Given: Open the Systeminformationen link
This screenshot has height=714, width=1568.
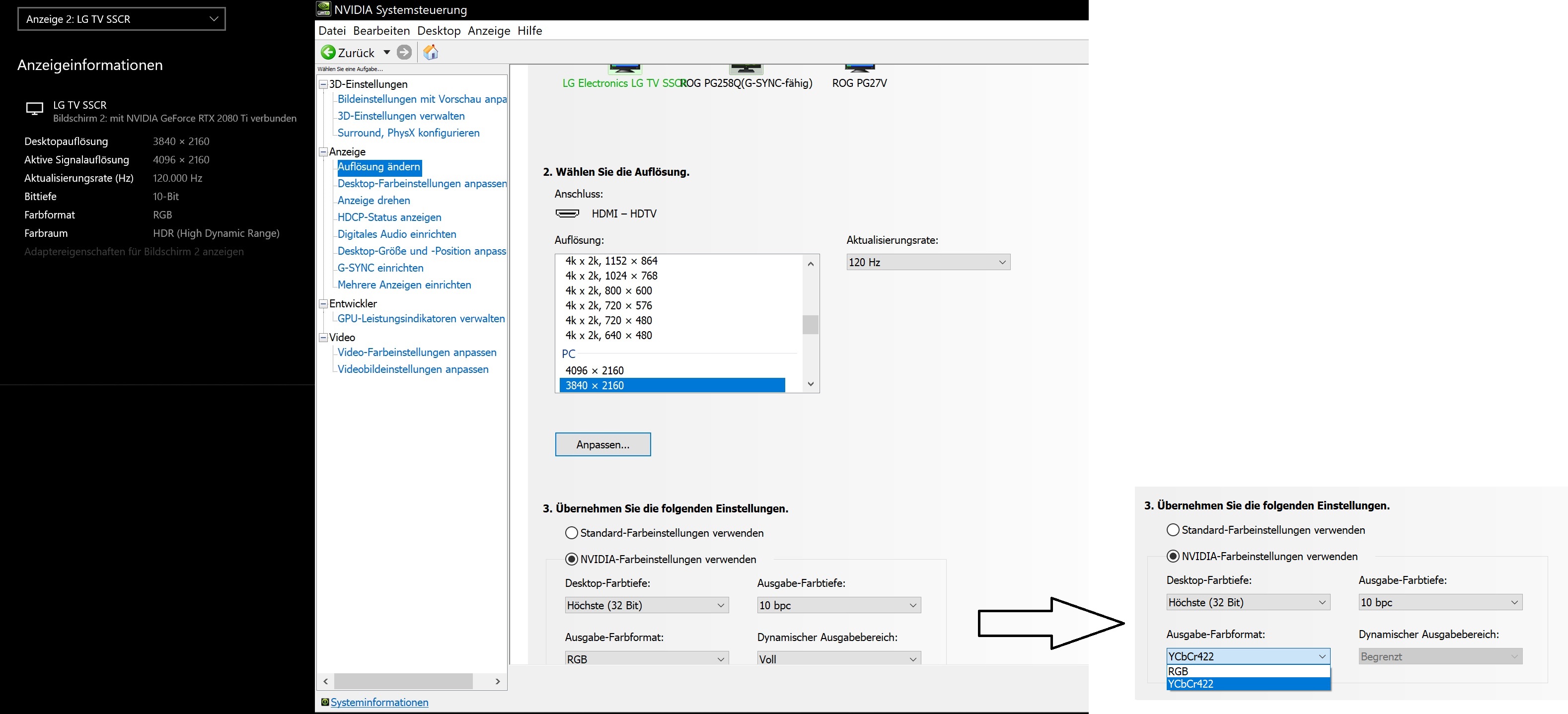Looking at the screenshot, I should (379, 702).
